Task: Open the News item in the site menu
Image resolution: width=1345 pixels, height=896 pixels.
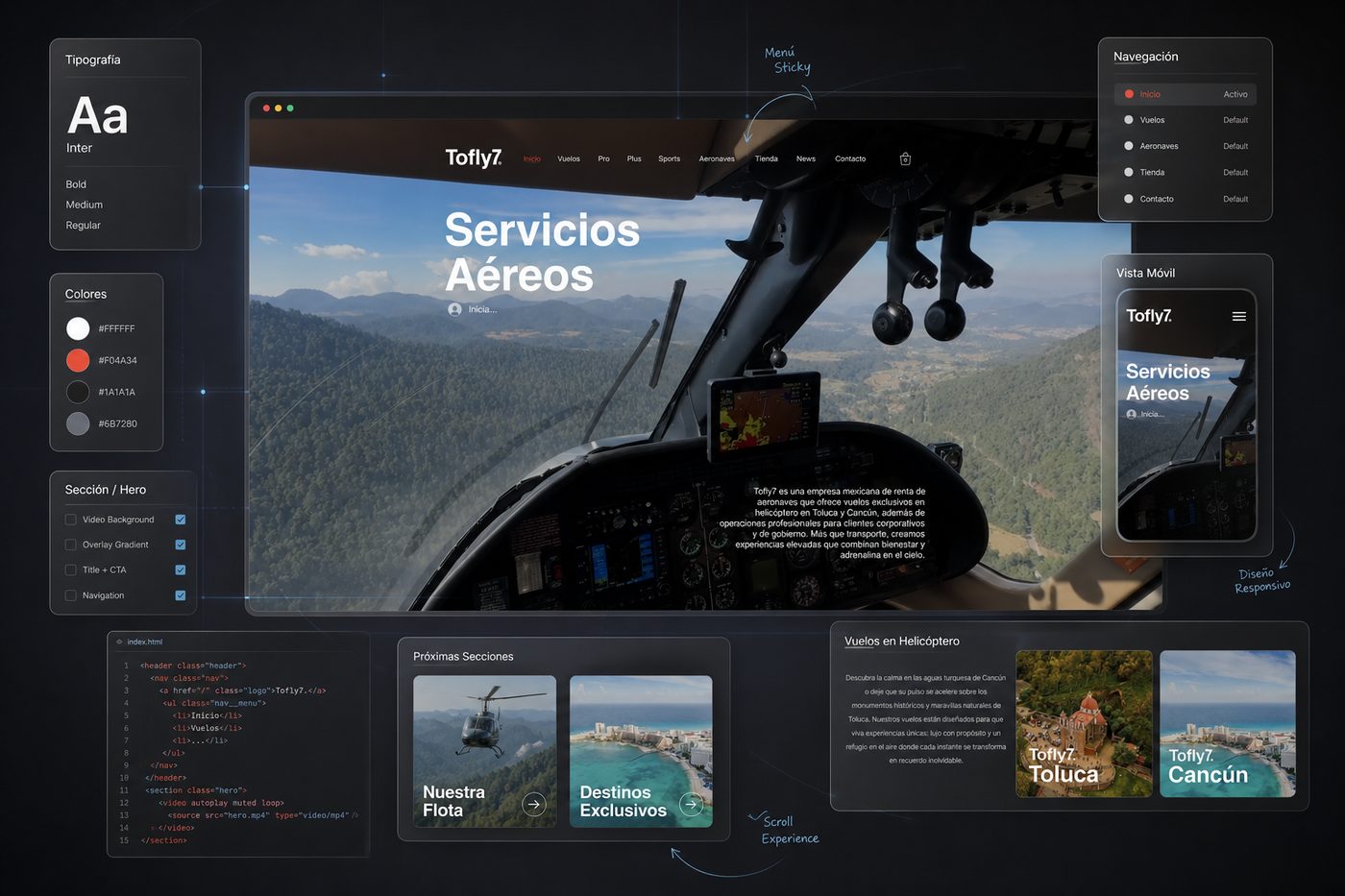Action: tap(806, 158)
